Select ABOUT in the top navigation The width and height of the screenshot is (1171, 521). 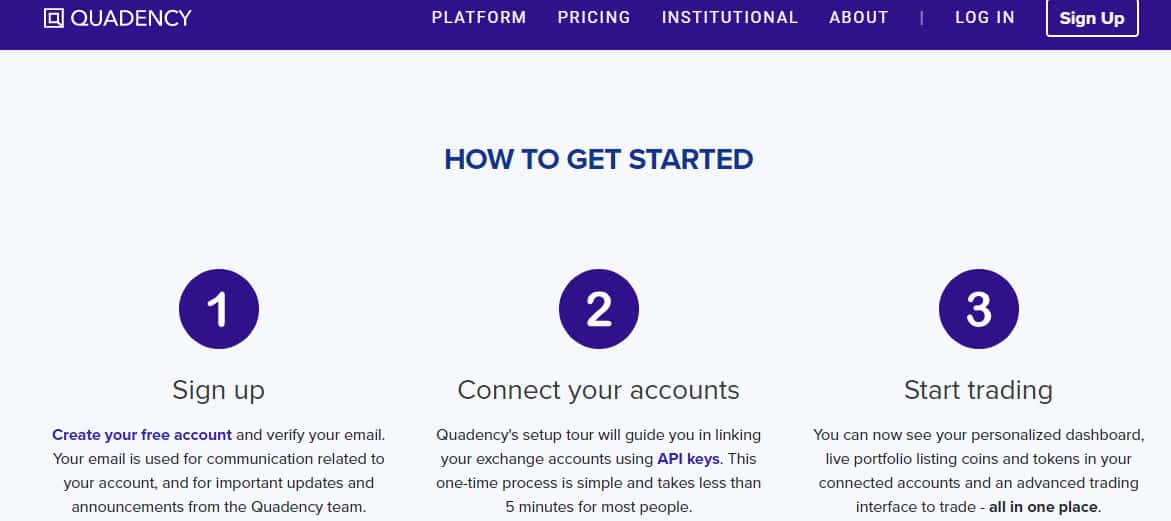click(859, 18)
